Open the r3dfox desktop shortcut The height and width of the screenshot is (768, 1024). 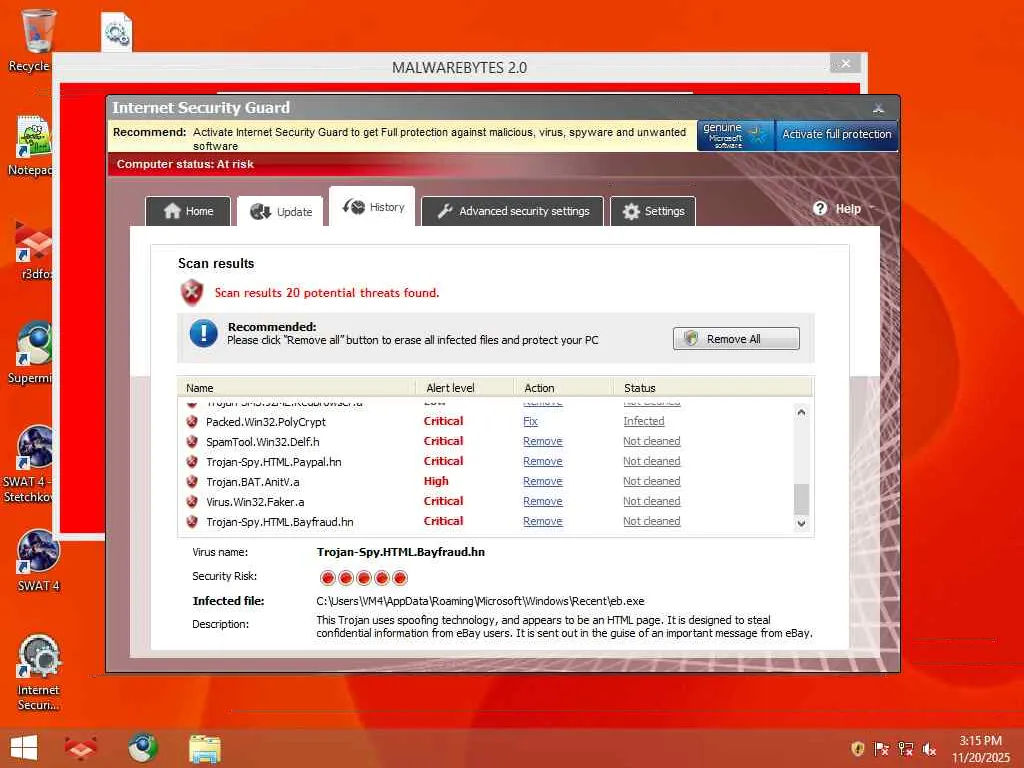pyautogui.click(x=31, y=250)
